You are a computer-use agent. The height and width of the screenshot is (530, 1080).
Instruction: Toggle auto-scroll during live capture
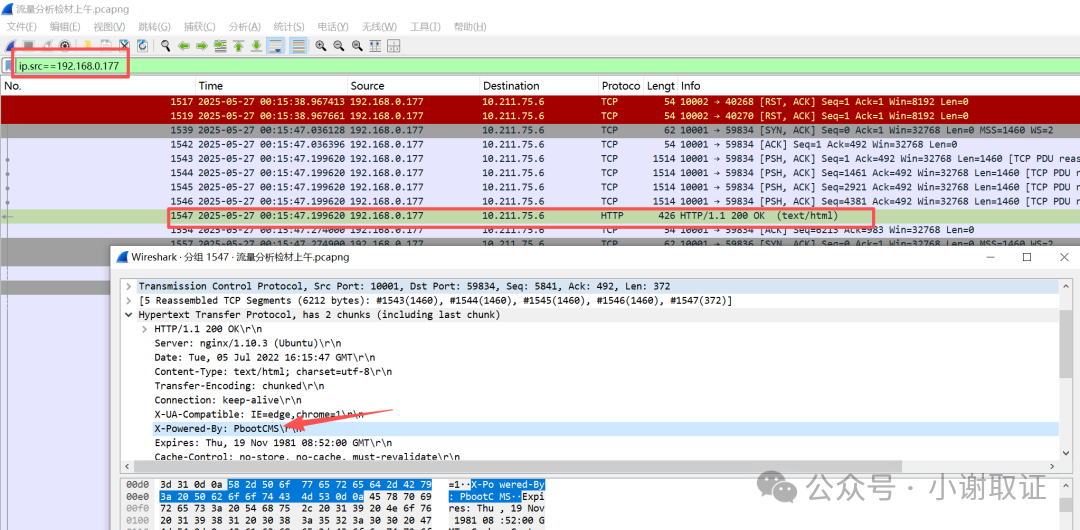click(x=275, y=46)
